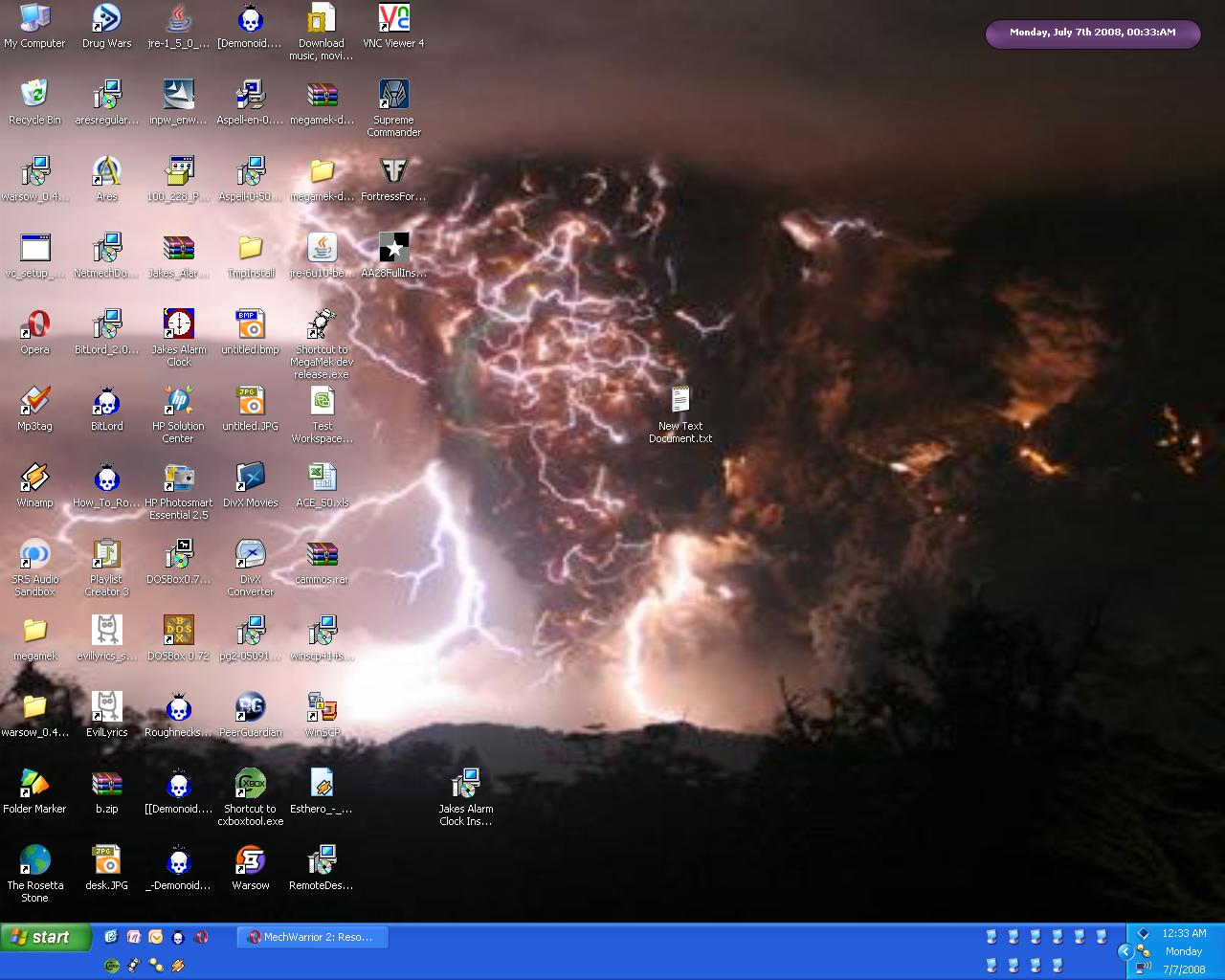
Task: Open the Windows Start menu
Action: (x=46, y=937)
